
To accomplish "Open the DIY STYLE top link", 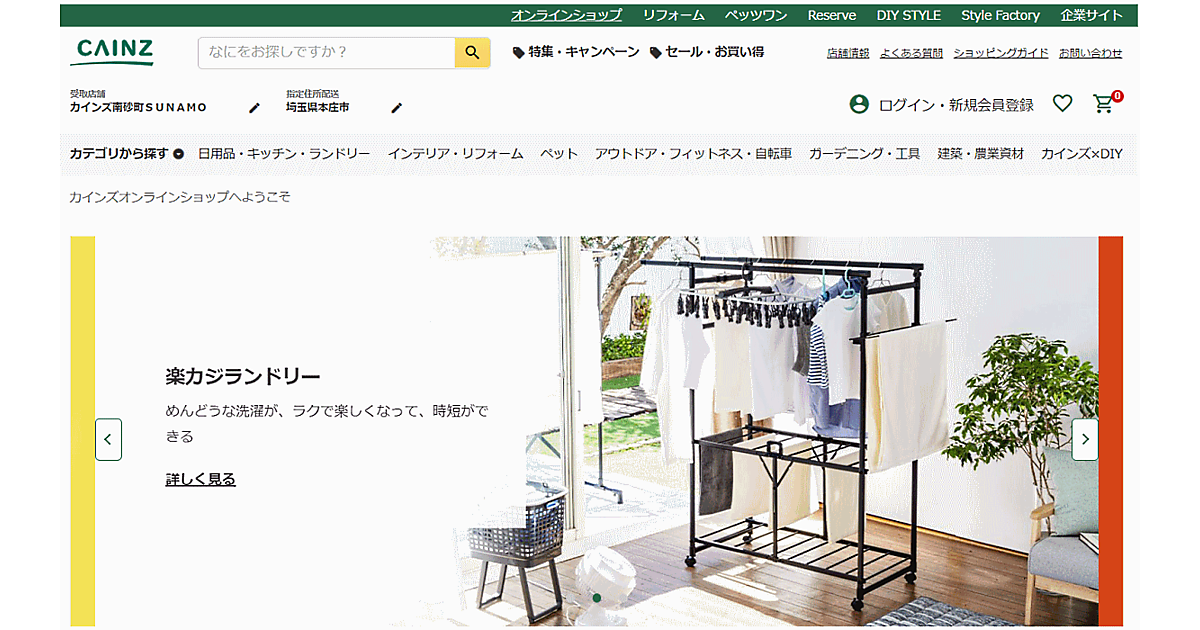I will [908, 15].
